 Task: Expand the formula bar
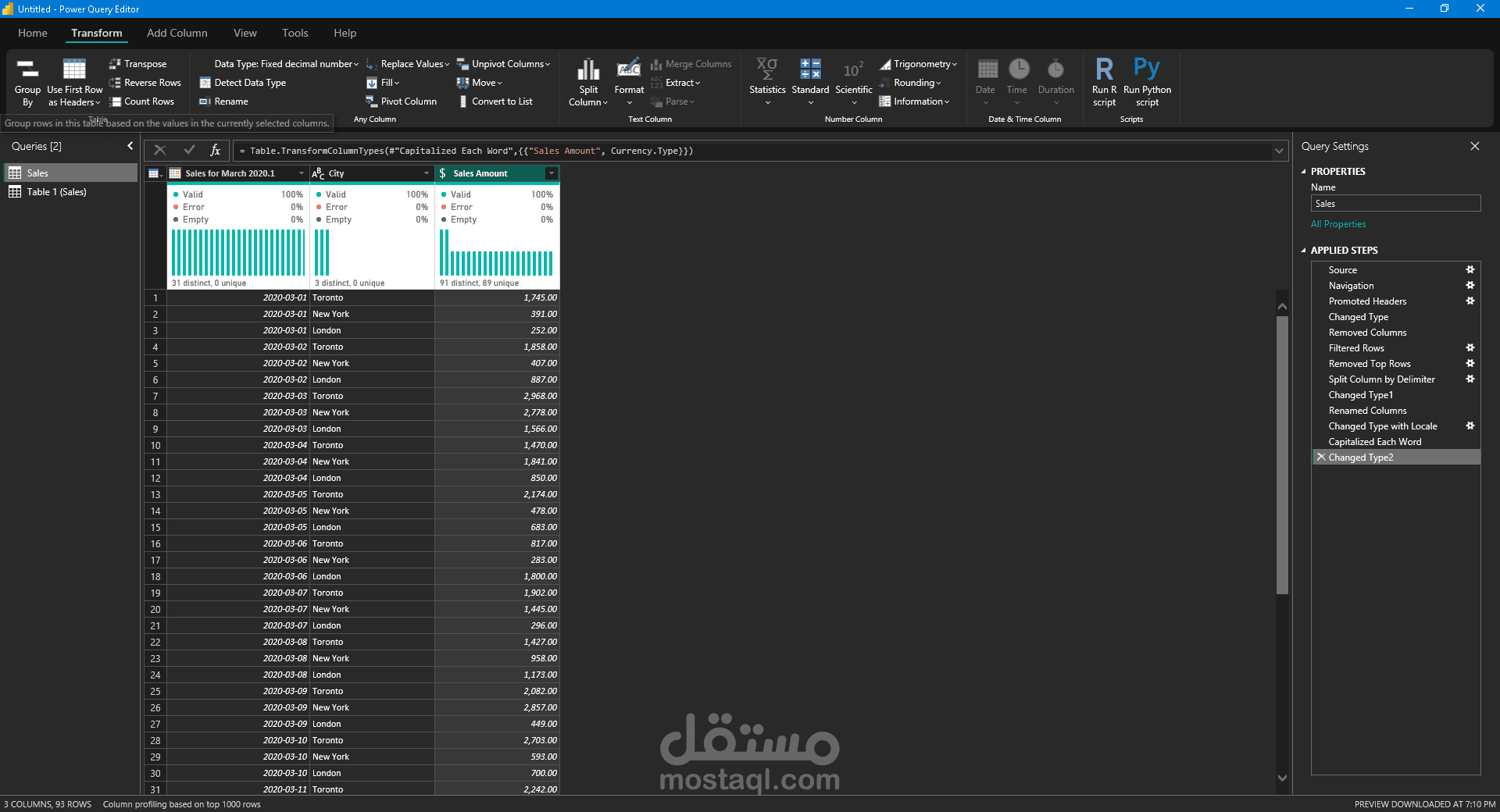1279,151
